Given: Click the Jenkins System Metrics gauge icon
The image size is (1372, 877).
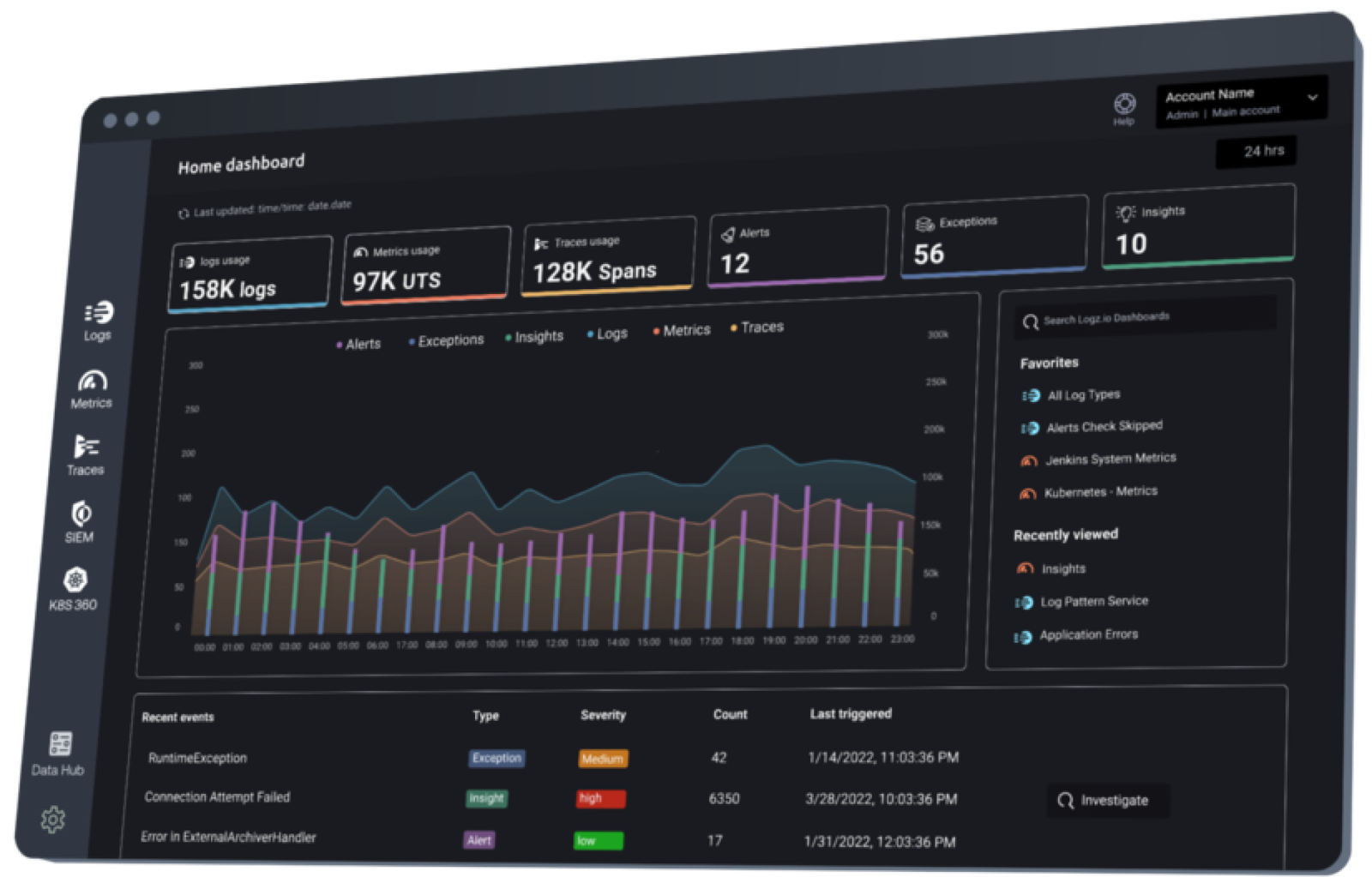Looking at the screenshot, I should 1029,461.
